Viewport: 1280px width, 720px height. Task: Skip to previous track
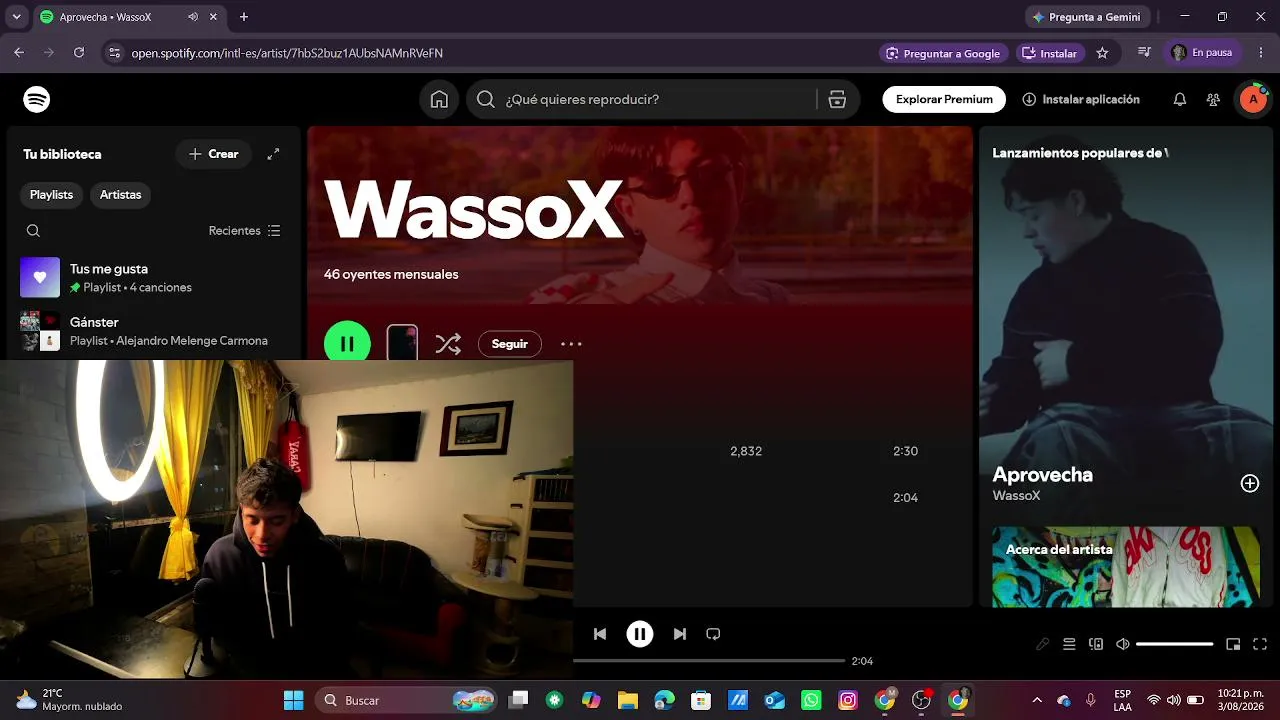point(600,634)
